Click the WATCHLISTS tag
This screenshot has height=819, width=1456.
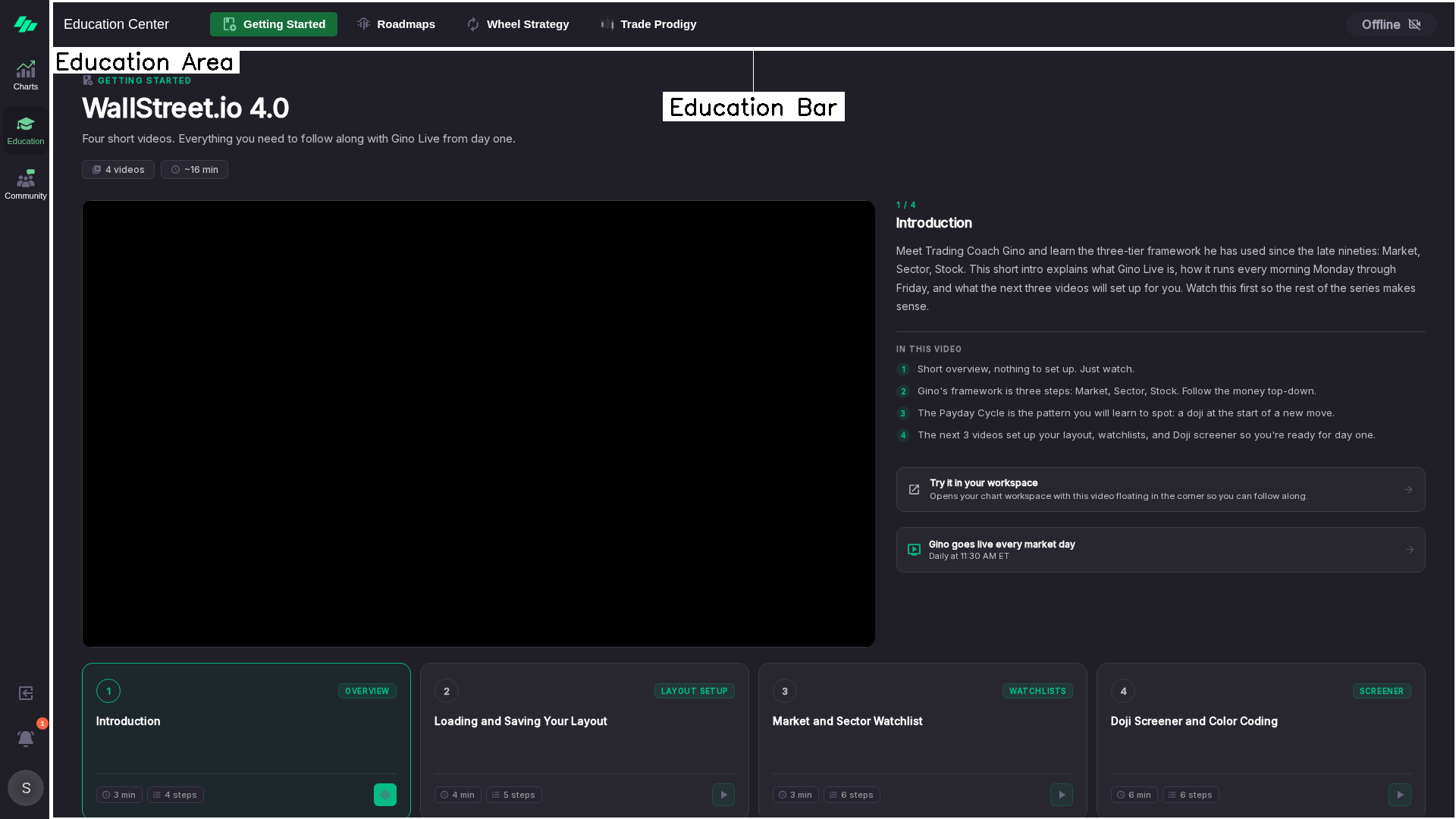(x=1037, y=691)
